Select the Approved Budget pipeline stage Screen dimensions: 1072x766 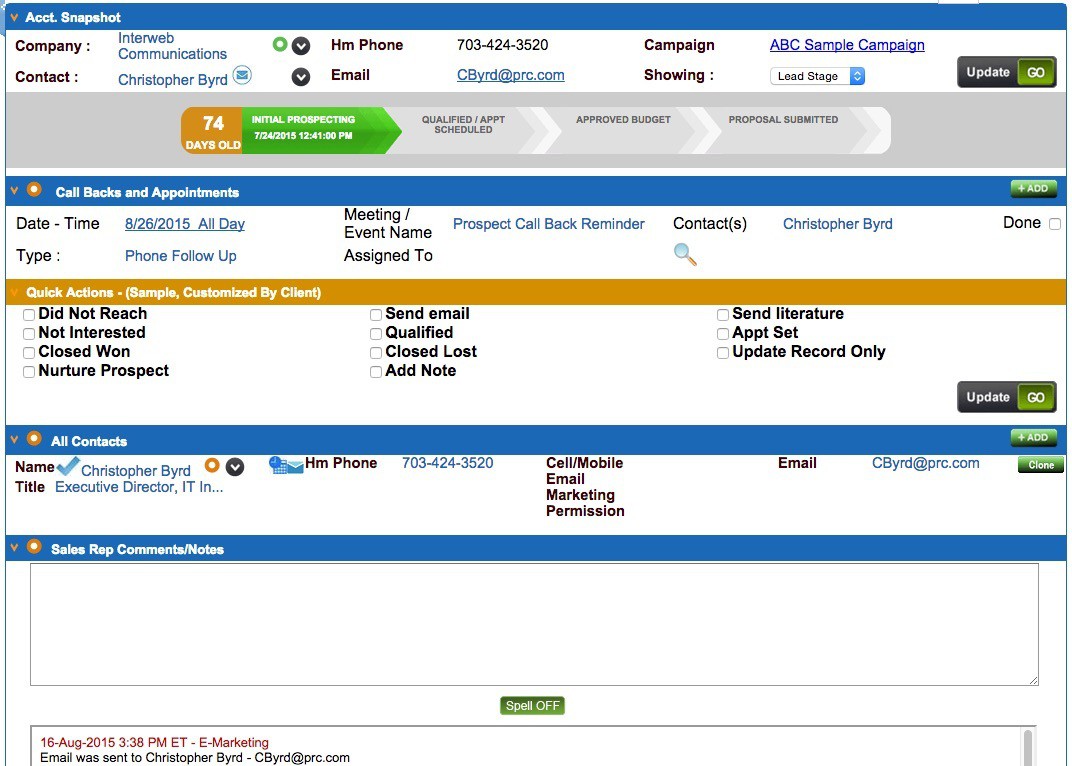click(x=623, y=120)
